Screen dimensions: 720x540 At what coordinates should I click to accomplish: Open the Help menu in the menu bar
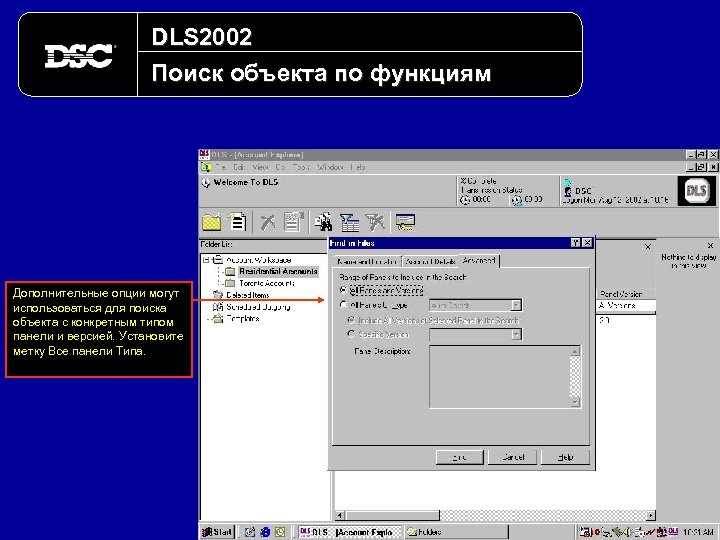tap(357, 167)
